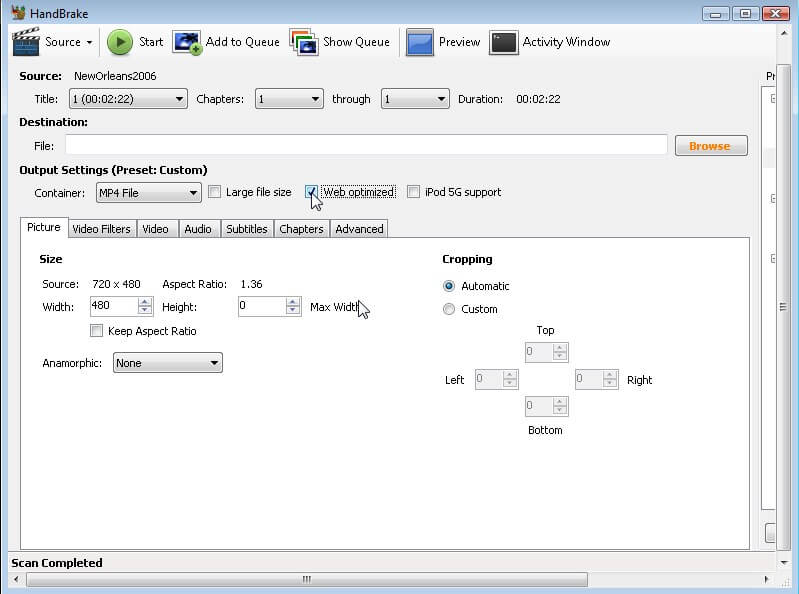Image resolution: width=799 pixels, height=594 pixels.
Task: Open the Title dropdown
Action: tap(127, 99)
